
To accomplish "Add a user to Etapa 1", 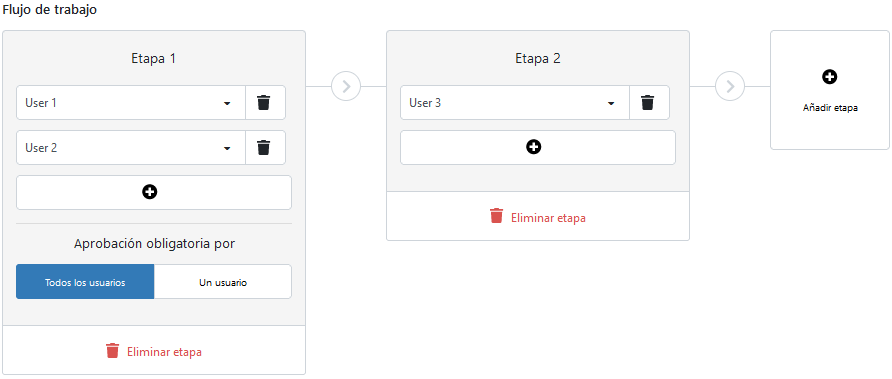I will tap(154, 192).
